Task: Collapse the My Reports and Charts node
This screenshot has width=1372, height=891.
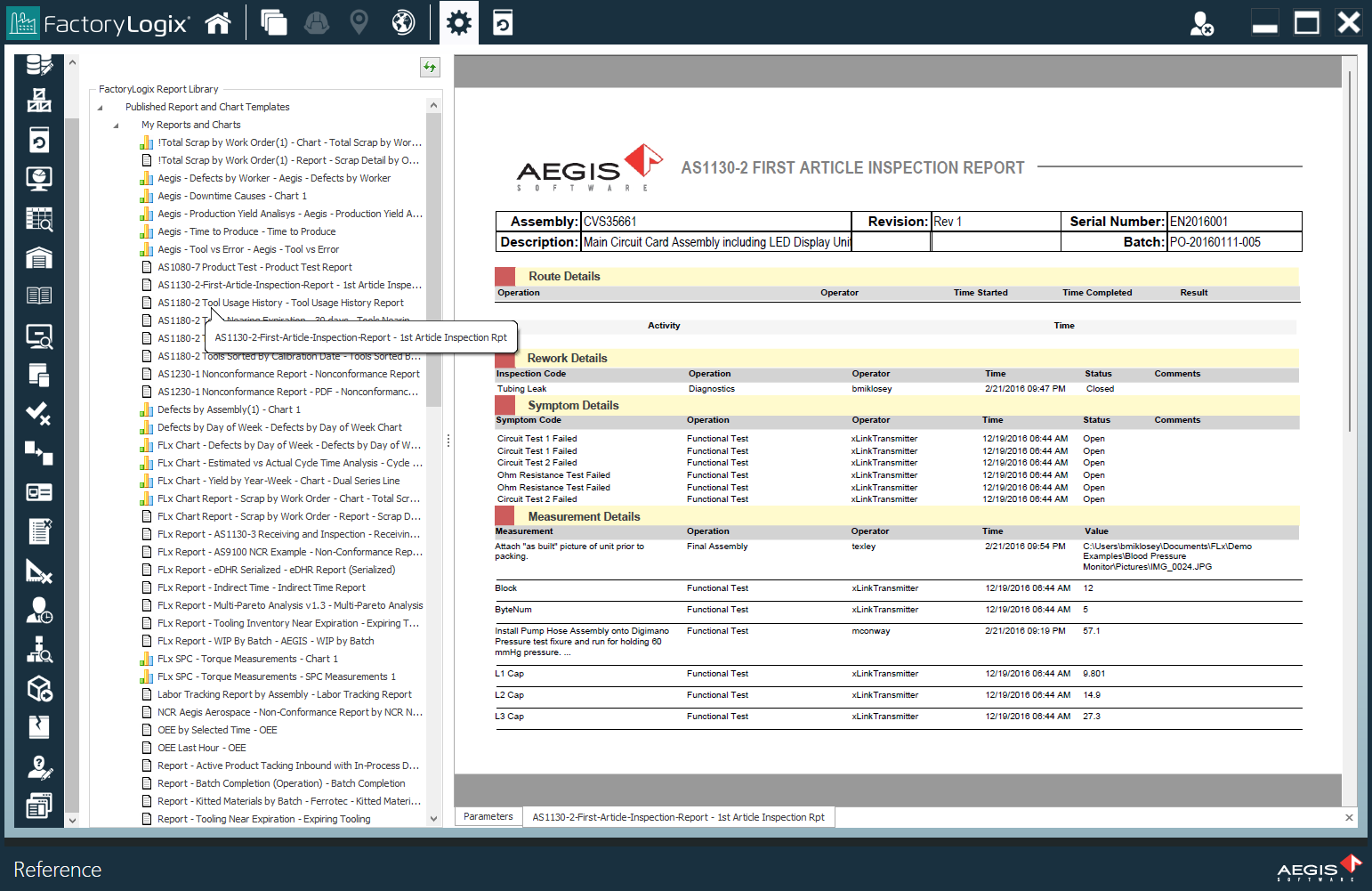Action: tap(116, 125)
